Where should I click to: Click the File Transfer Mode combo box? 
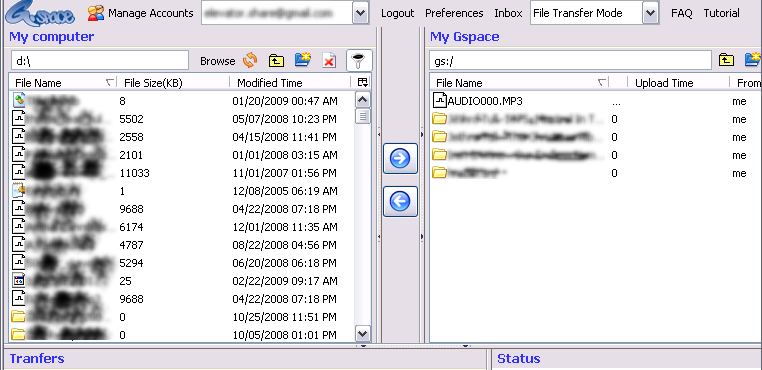[x=595, y=13]
